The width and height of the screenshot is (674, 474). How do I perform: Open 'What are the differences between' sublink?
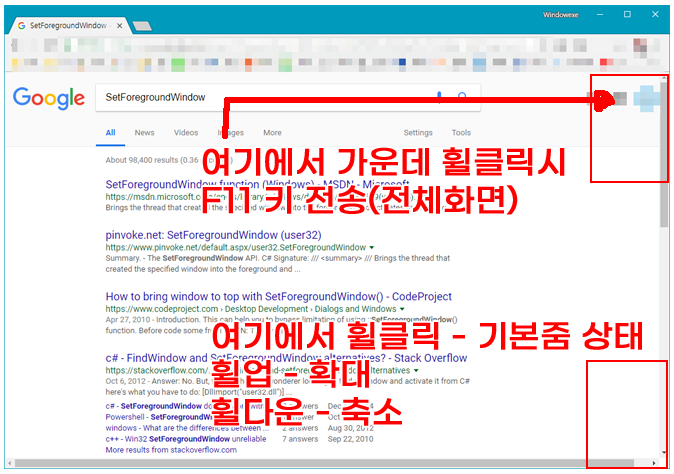pos(187,428)
